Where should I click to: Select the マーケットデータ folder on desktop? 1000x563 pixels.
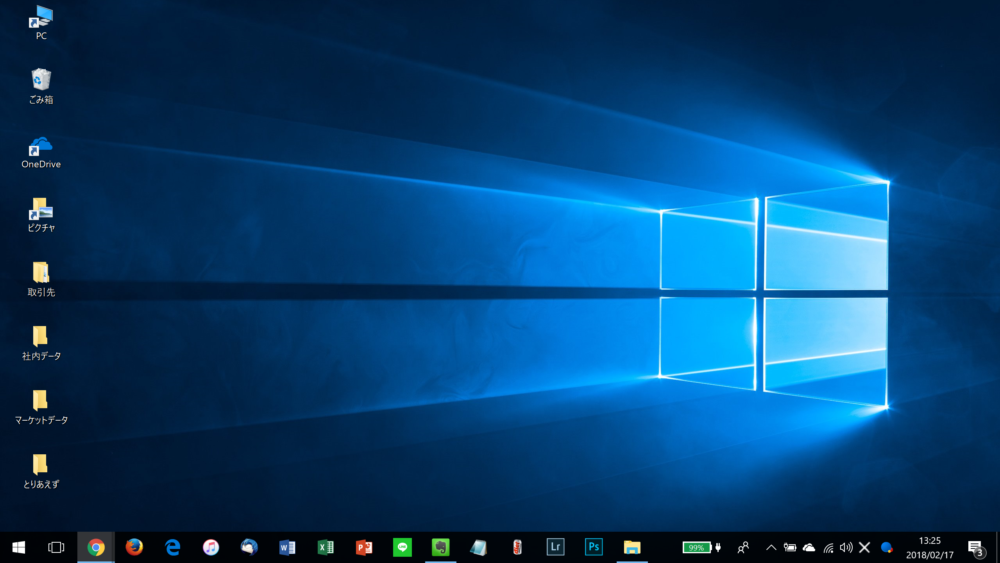[x=41, y=407]
